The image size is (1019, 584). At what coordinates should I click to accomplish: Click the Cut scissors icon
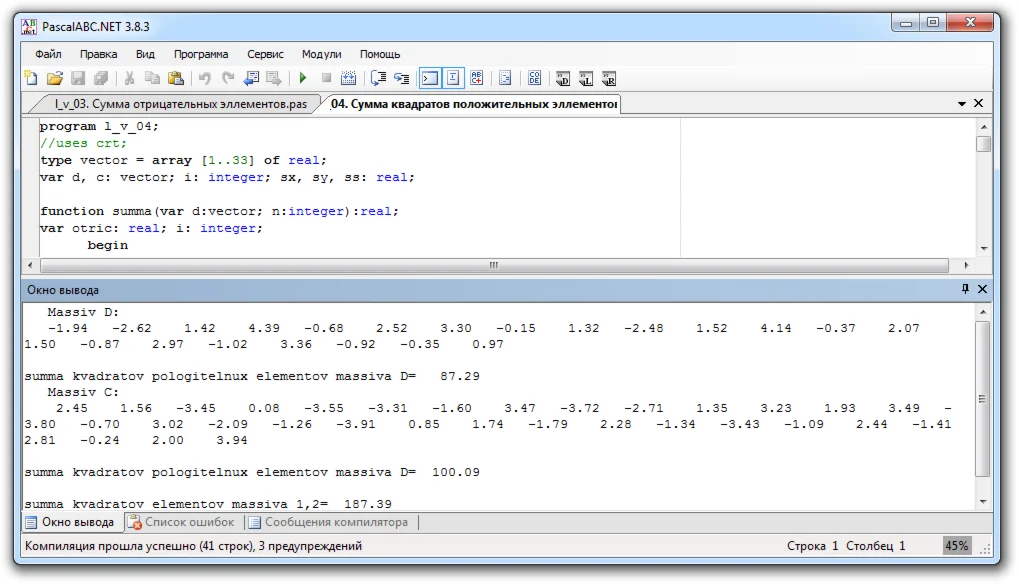click(x=129, y=78)
